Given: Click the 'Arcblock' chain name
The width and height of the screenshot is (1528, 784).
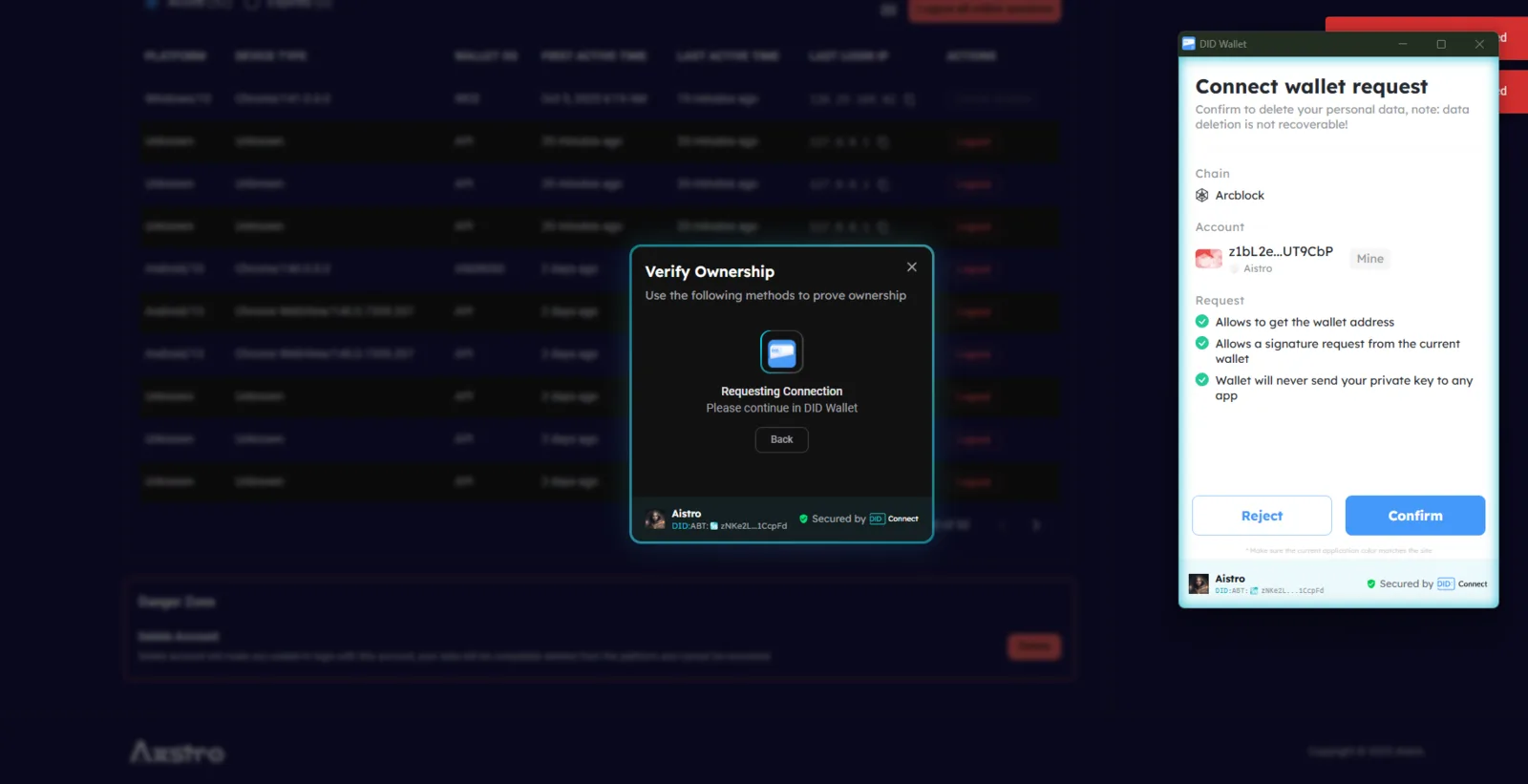Looking at the screenshot, I should (1240, 196).
